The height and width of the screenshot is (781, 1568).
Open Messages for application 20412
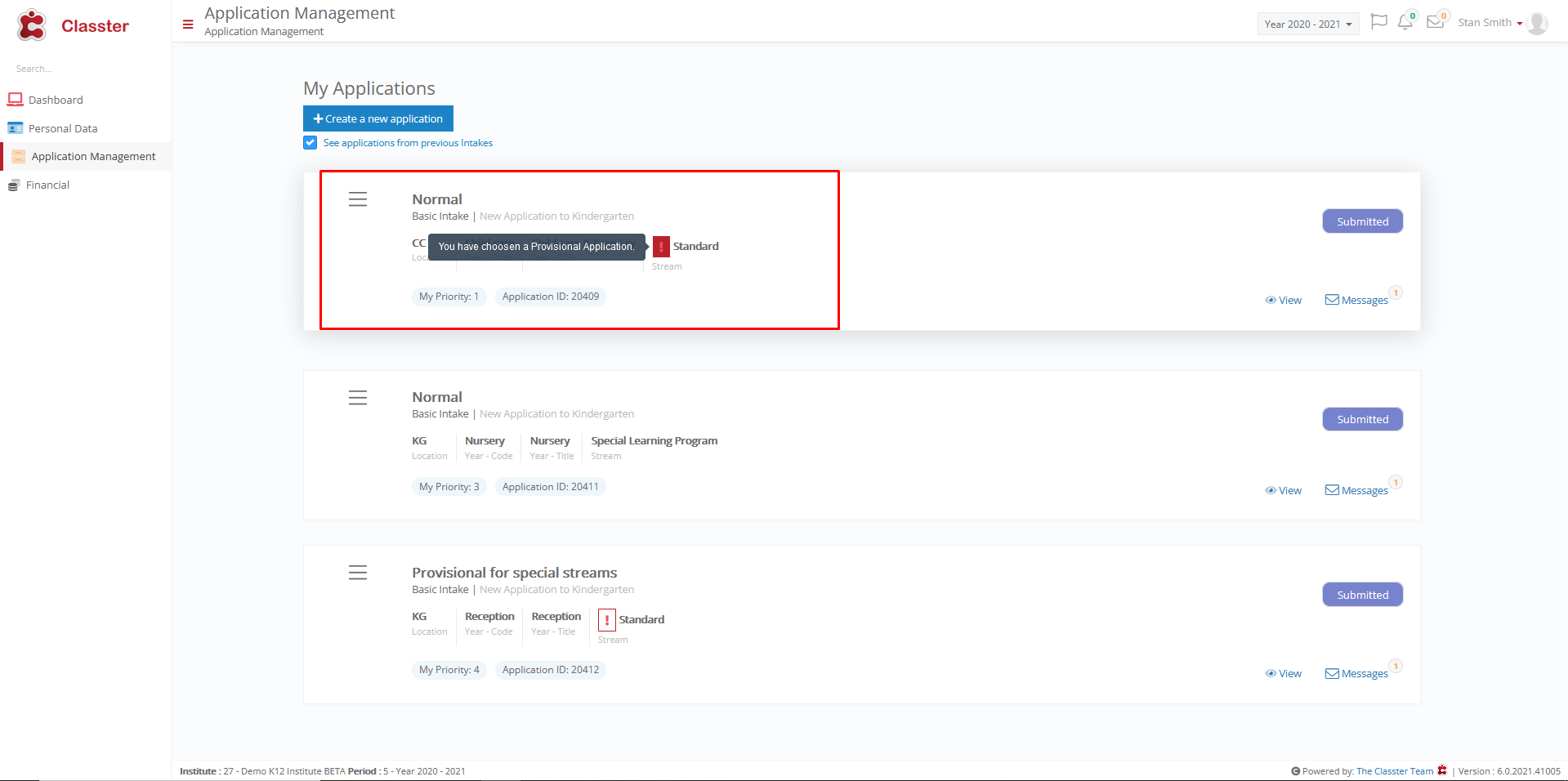1357,674
